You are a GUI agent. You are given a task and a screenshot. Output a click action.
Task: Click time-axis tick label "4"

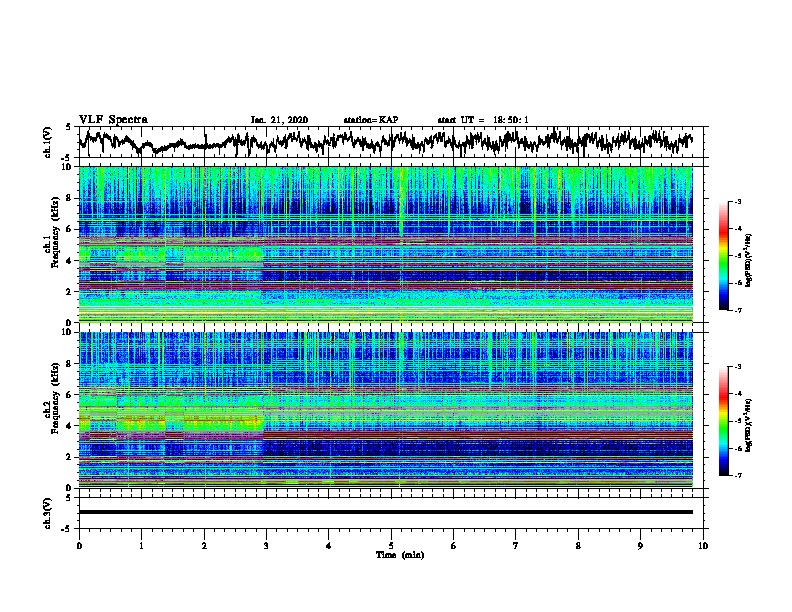point(329,546)
